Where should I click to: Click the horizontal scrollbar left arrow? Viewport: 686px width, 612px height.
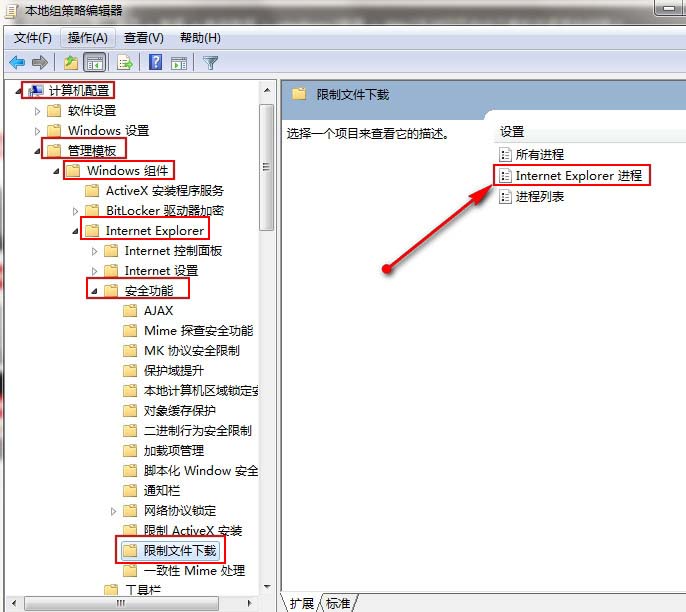pyautogui.click(x=14, y=603)
